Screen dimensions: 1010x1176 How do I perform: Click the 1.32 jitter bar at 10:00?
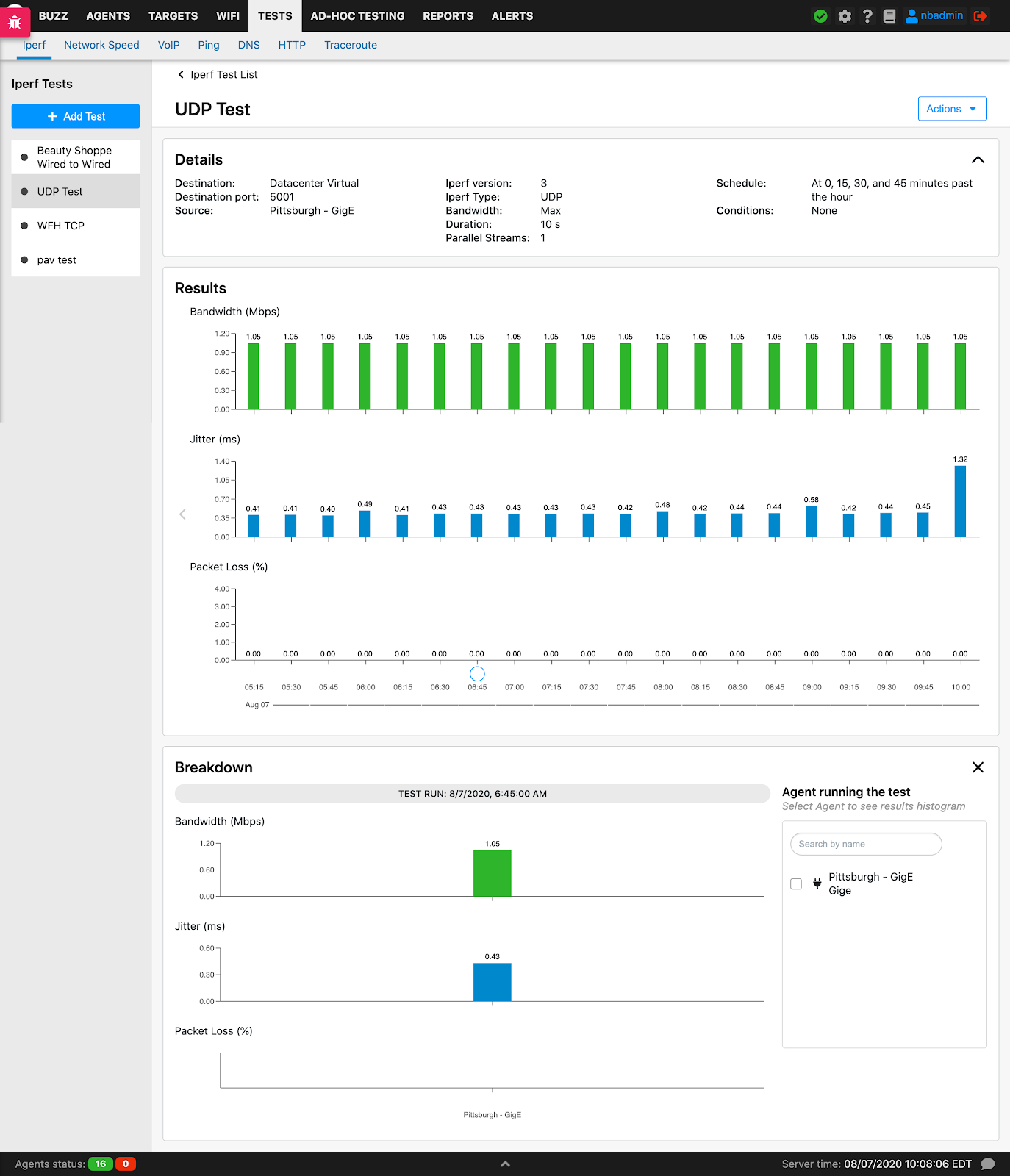(x=960, y=501)
